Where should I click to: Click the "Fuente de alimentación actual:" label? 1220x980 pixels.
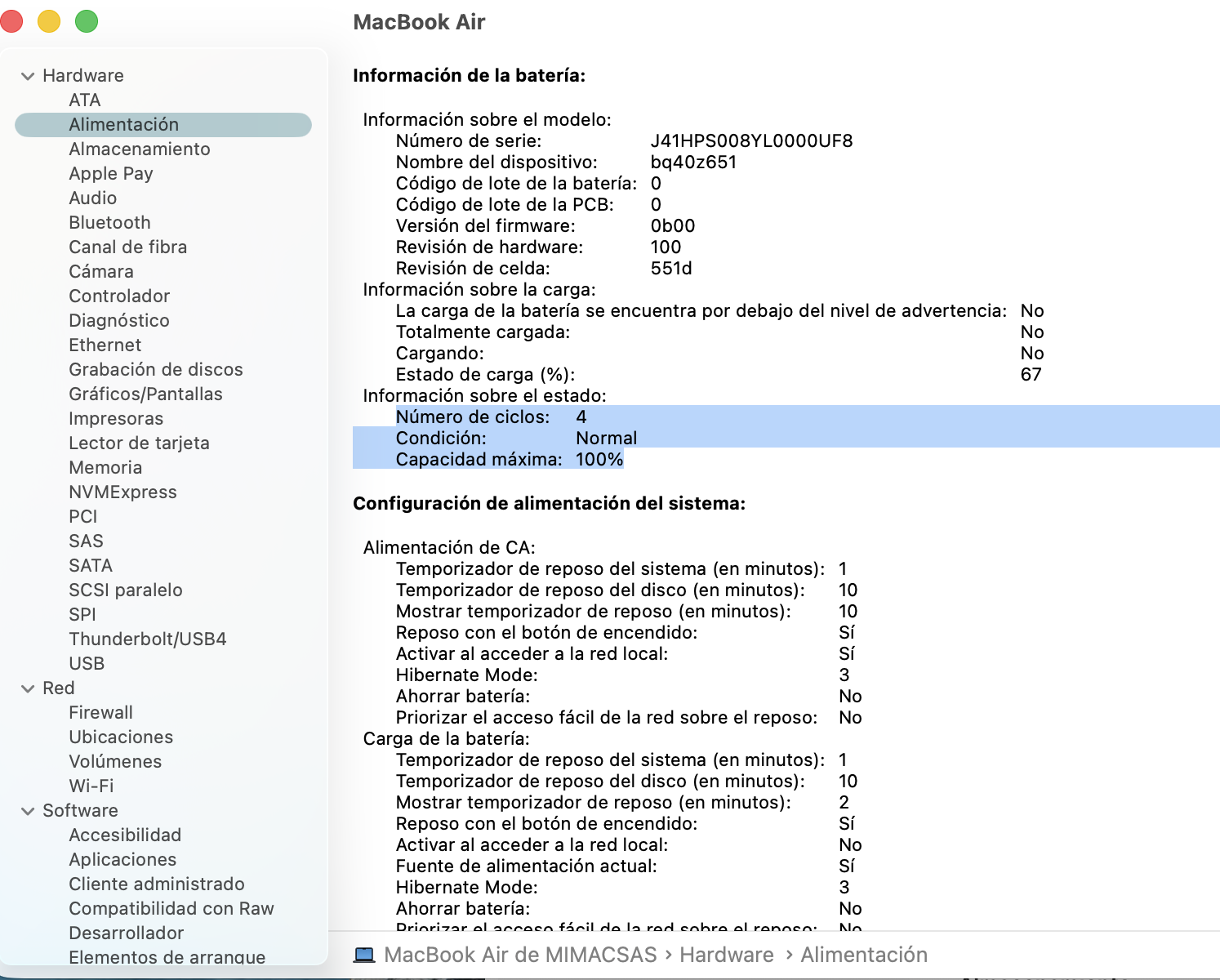pos(527,866)
